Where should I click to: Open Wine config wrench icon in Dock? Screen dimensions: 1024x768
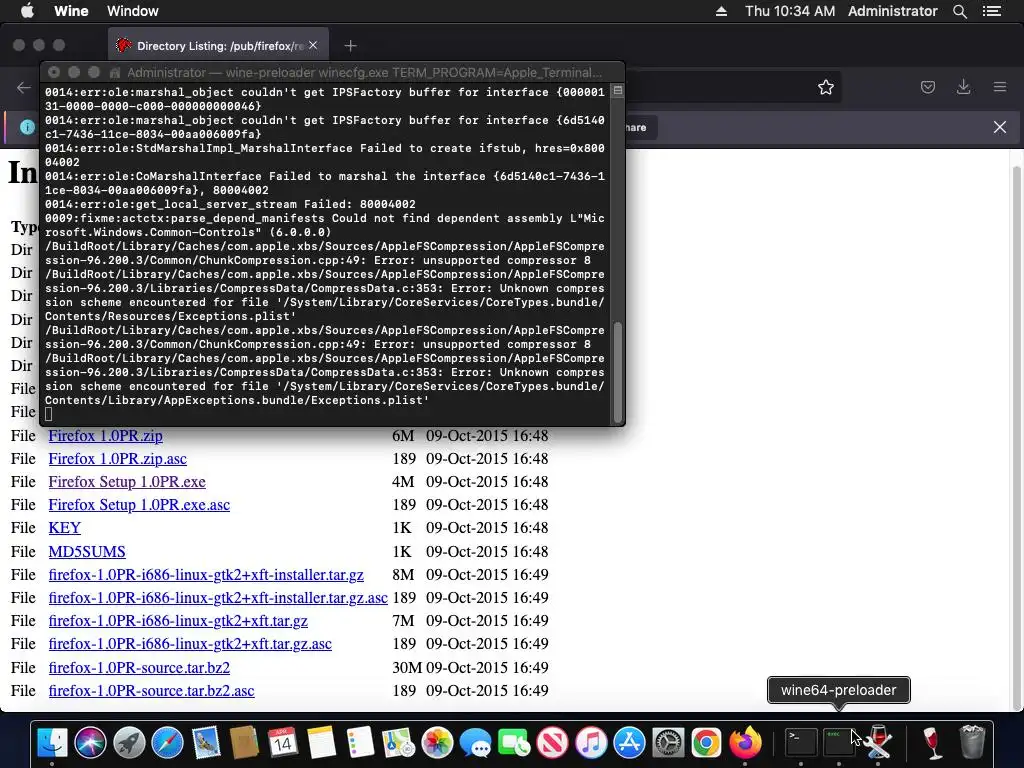point(877,743)
